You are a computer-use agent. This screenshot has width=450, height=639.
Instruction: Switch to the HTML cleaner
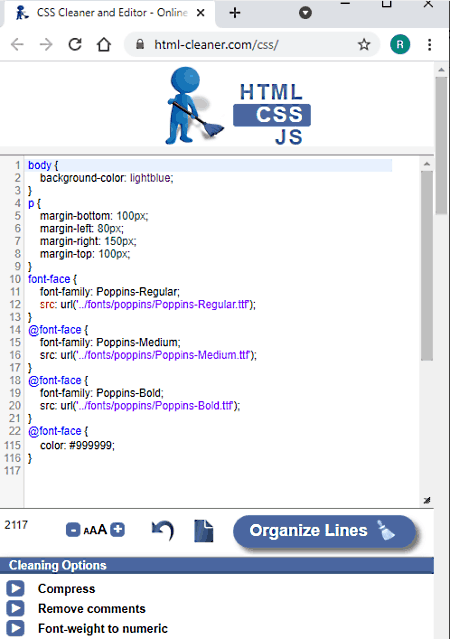271,92
